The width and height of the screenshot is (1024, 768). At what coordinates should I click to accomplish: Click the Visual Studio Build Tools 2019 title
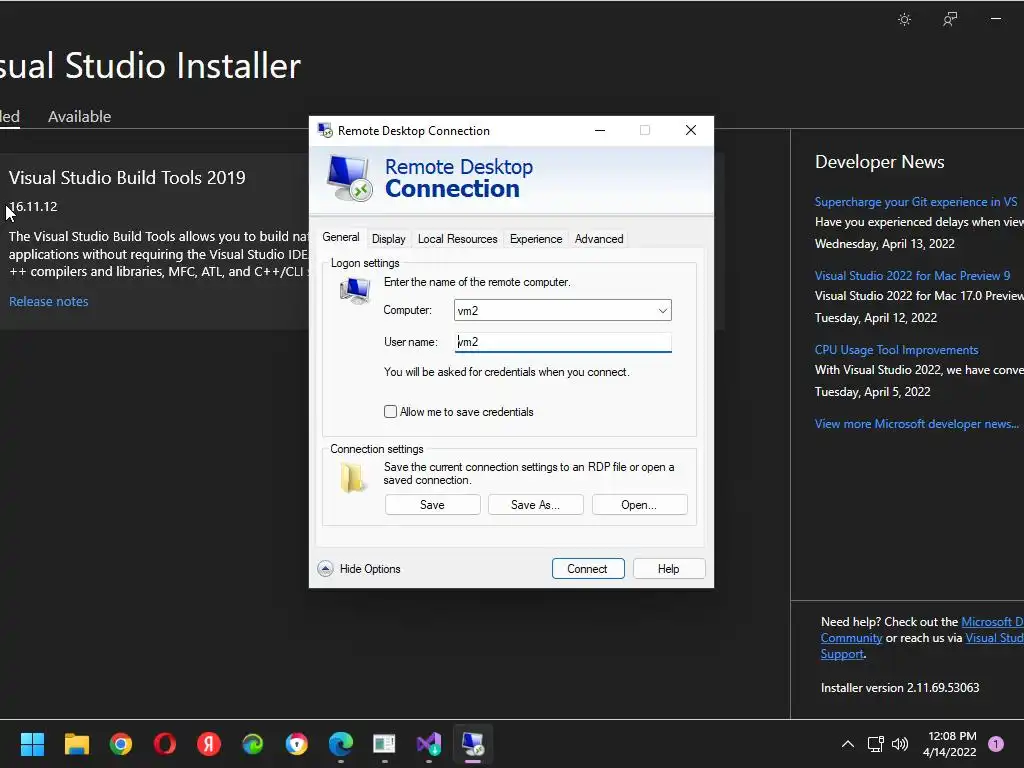(127, 178)
